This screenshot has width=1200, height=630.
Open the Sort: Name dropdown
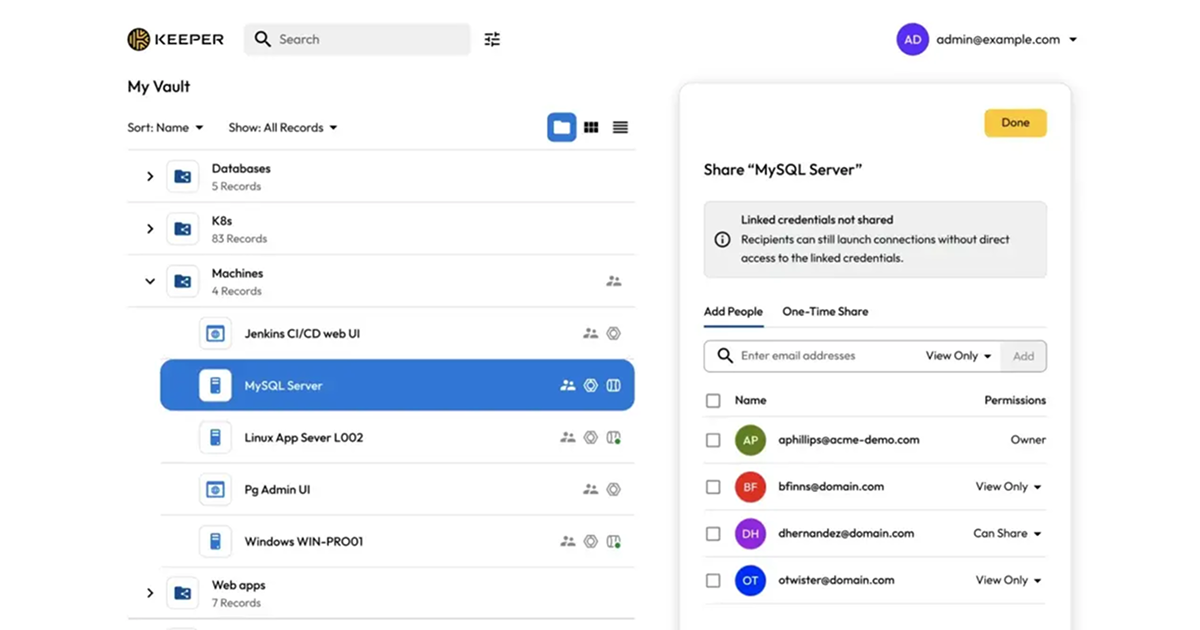point(165,127)
